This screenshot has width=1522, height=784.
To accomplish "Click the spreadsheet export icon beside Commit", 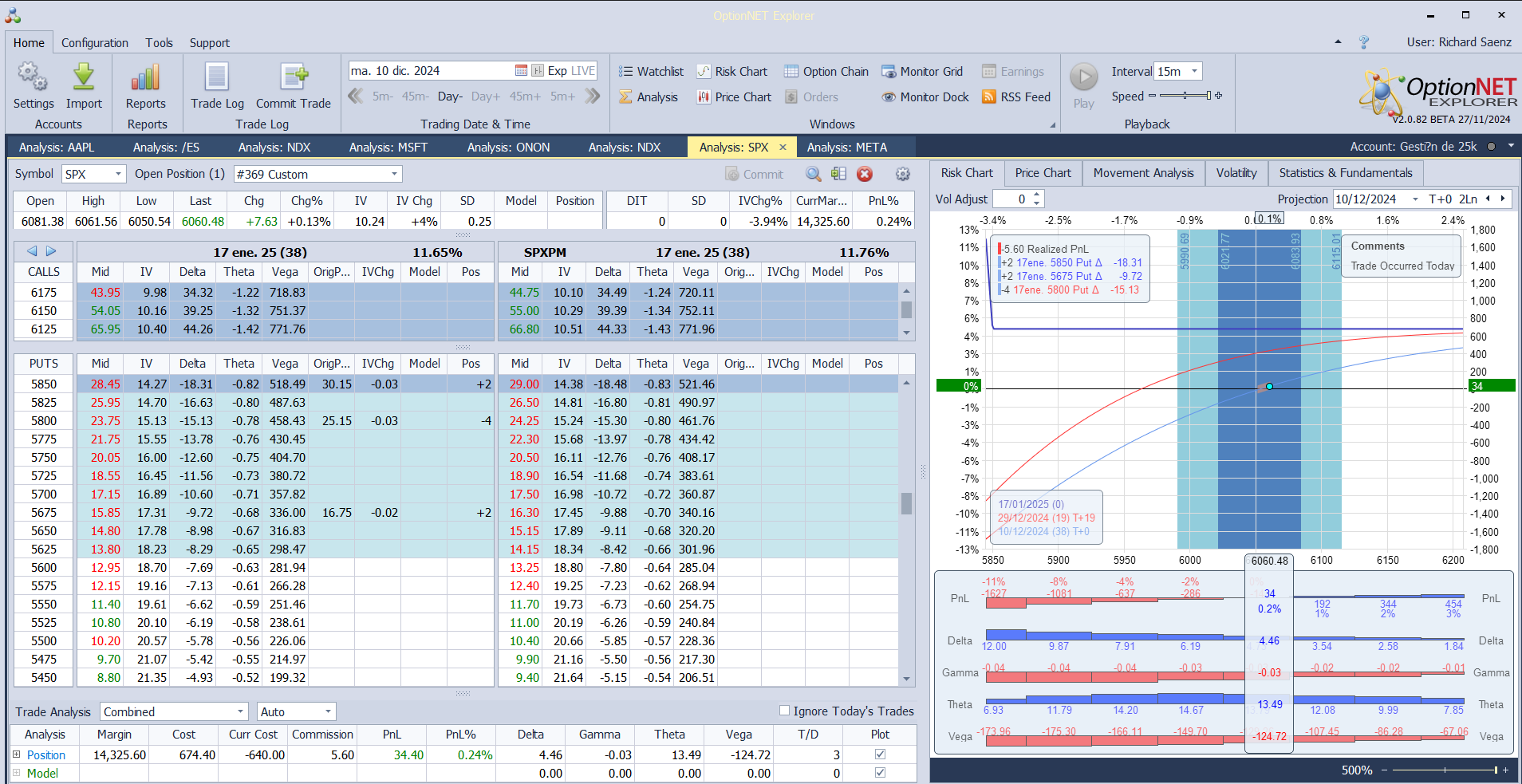I will point(838,174).
